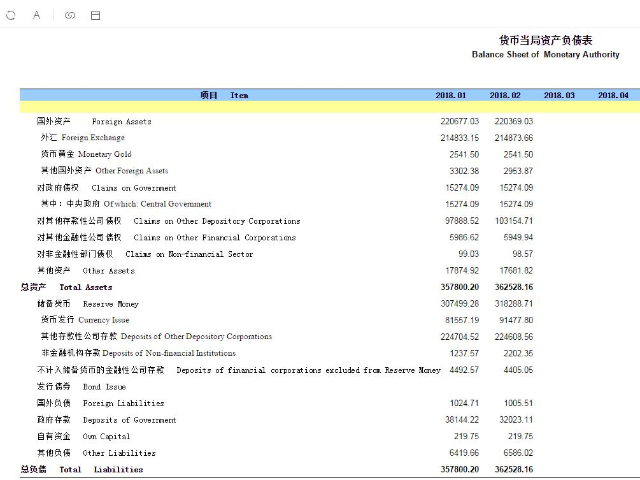Image resolution: width=640 pixels, height=480 pixels.
Task: Select the 'Total Assets' row label
Action: pyautogui.click(x=86, y=287)
